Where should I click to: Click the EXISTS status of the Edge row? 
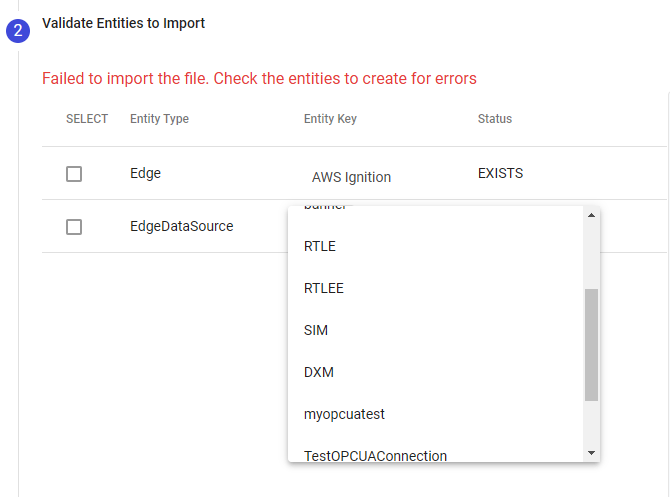click(x=500, y=173)
